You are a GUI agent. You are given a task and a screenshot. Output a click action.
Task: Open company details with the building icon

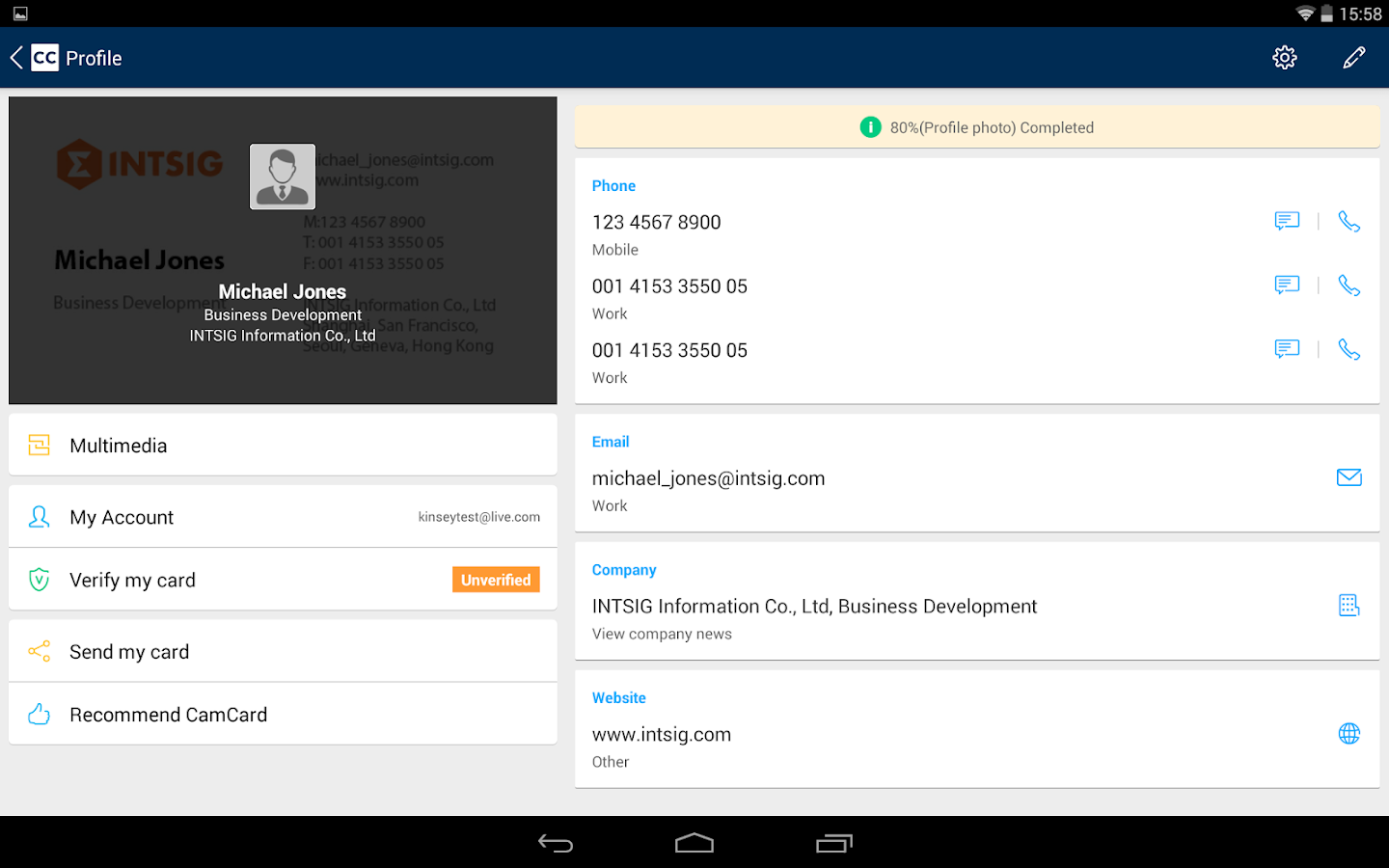tap(1348, 605)
